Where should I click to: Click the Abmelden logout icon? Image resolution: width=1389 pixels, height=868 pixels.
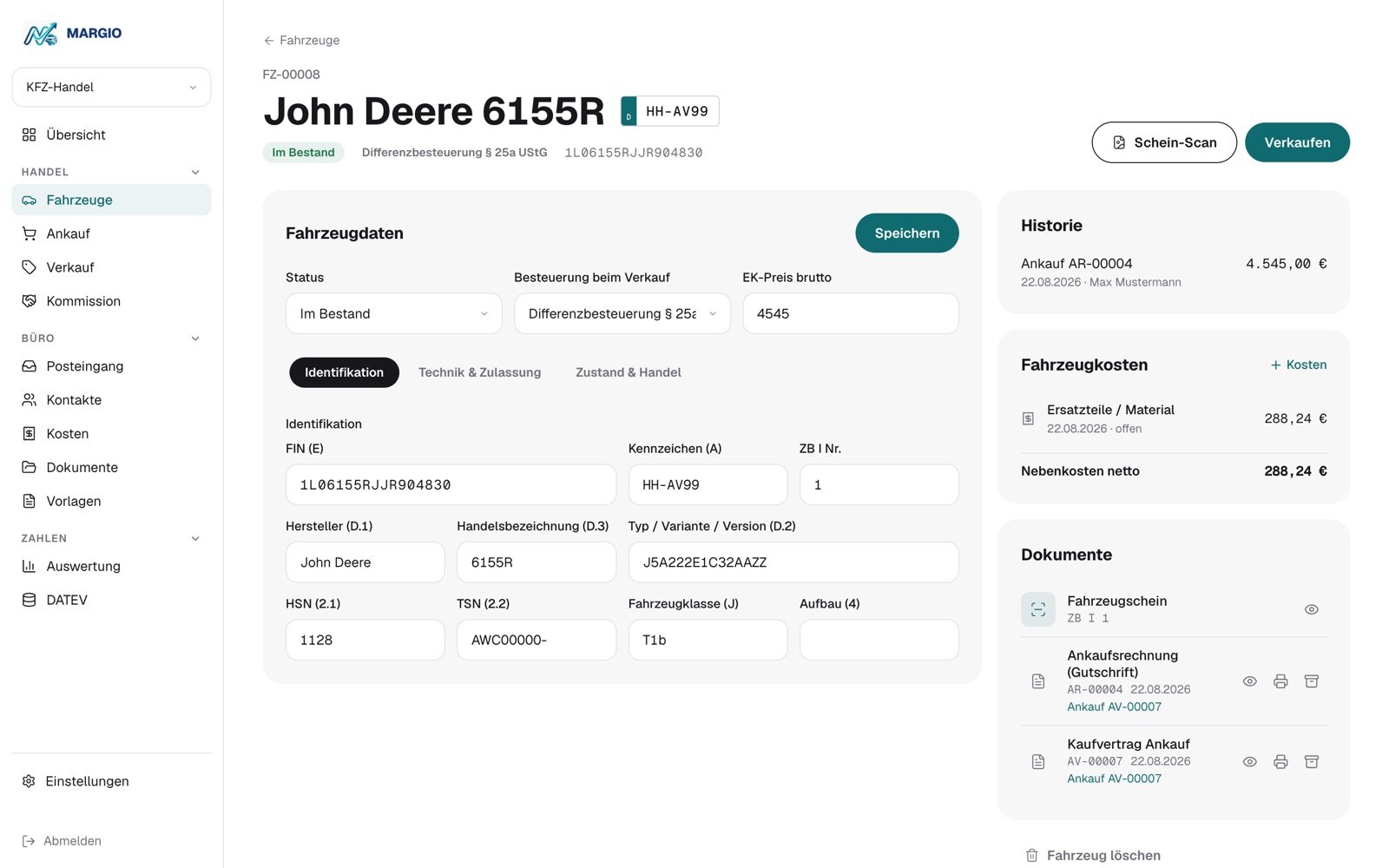[29, 841]
